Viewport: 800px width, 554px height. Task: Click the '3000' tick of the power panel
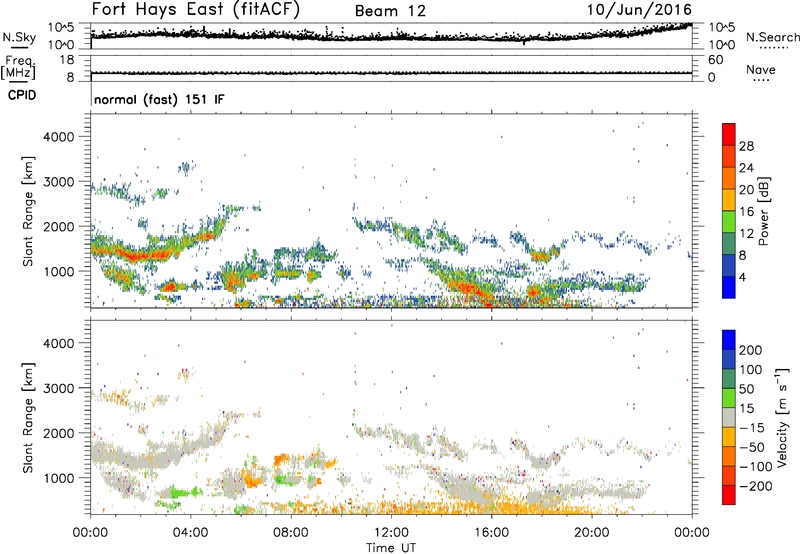coord(59,182)
